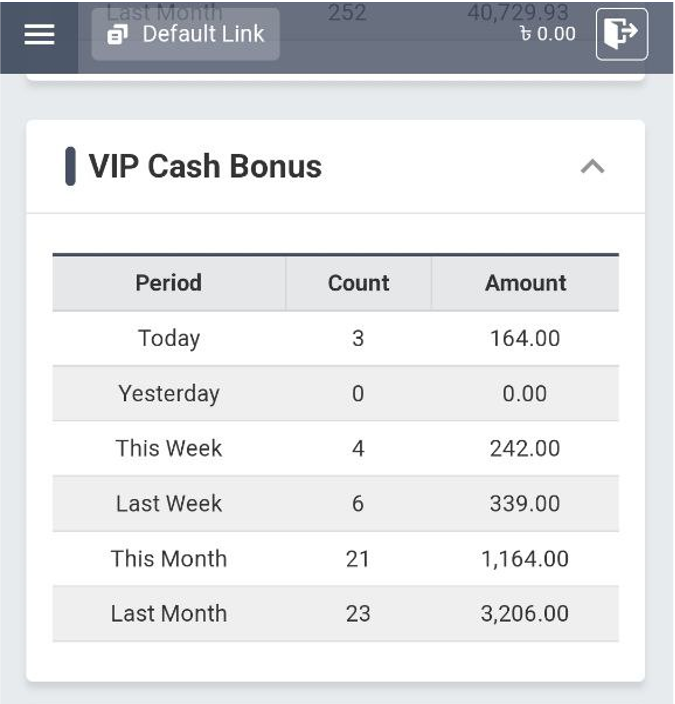This screenshot has height=704, width=675.
Task: Select the Last Week row label
Action: [168, 503]
